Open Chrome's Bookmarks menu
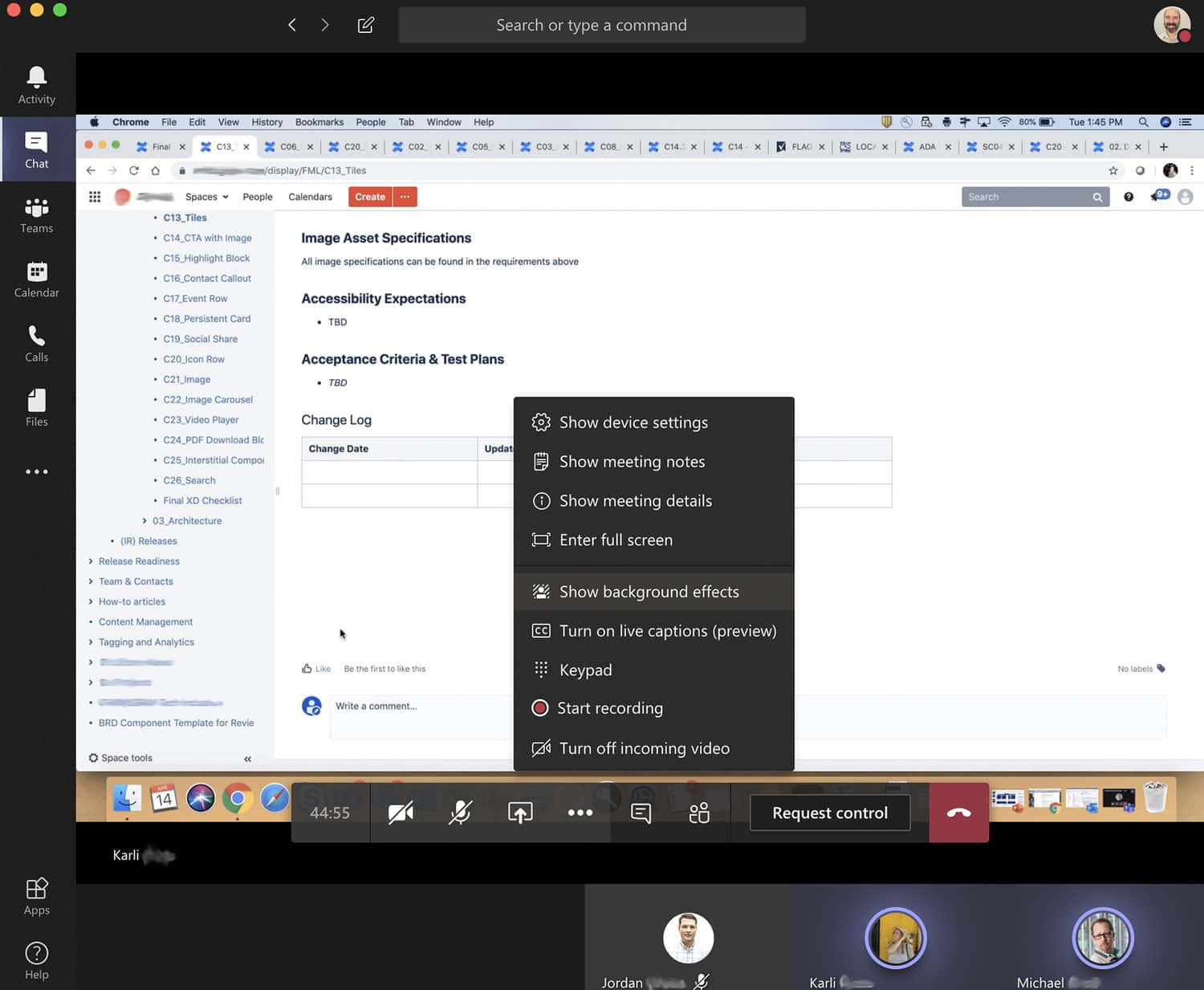Viewport: 1204px width, 990px height. 319,122
